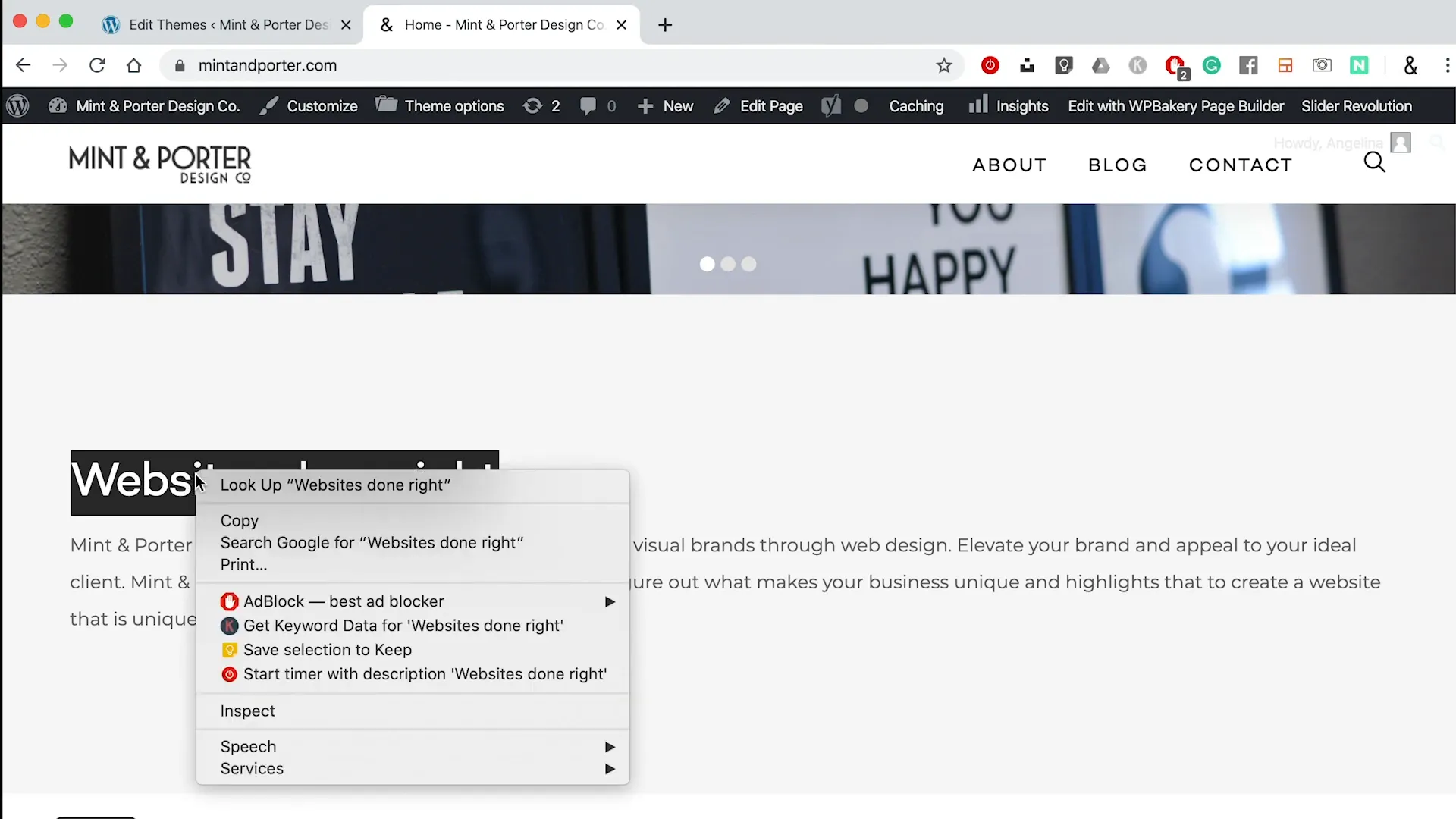Click first slider navigation dot
This screenshot has width=1456, height=819.
click(x=707, y=263)
